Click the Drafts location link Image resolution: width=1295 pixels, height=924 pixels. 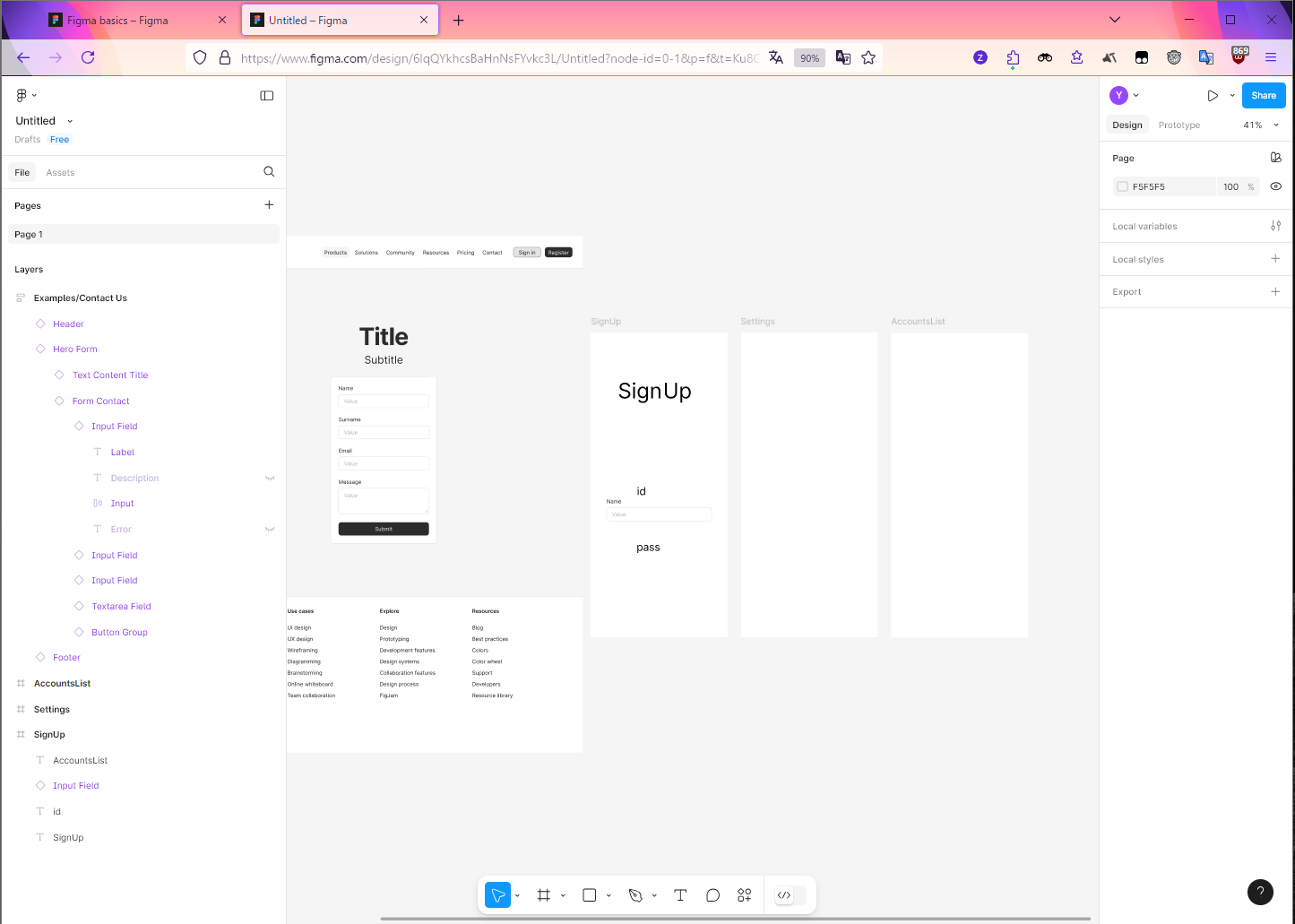28,140
